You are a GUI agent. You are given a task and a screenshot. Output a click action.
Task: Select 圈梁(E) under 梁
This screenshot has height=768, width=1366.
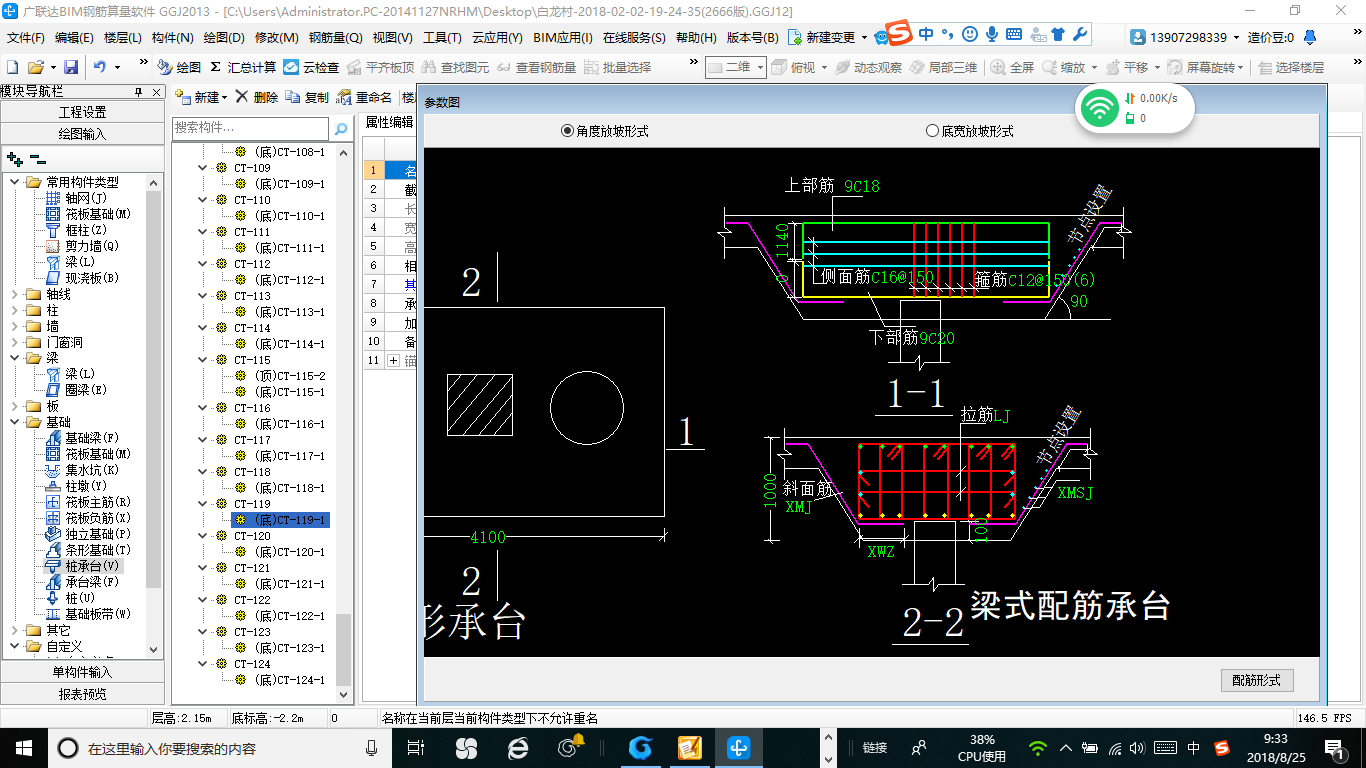point(76,390)
